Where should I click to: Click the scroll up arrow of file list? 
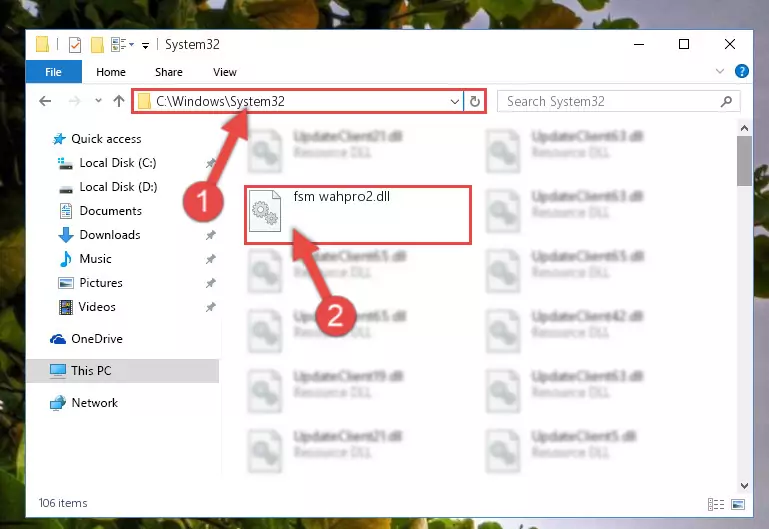click(x=744, y=128)
